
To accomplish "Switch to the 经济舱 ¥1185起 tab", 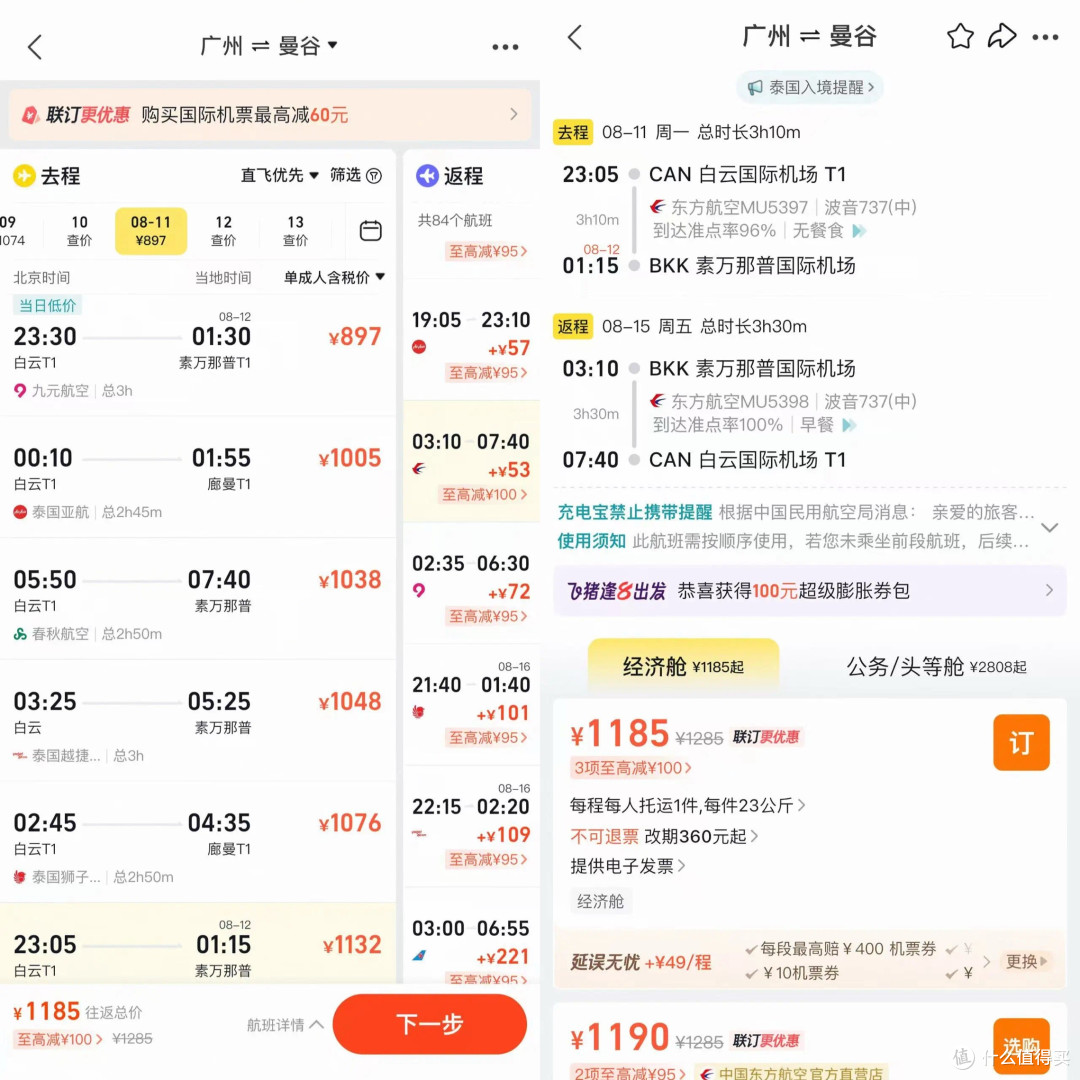I will coord(683,666).
